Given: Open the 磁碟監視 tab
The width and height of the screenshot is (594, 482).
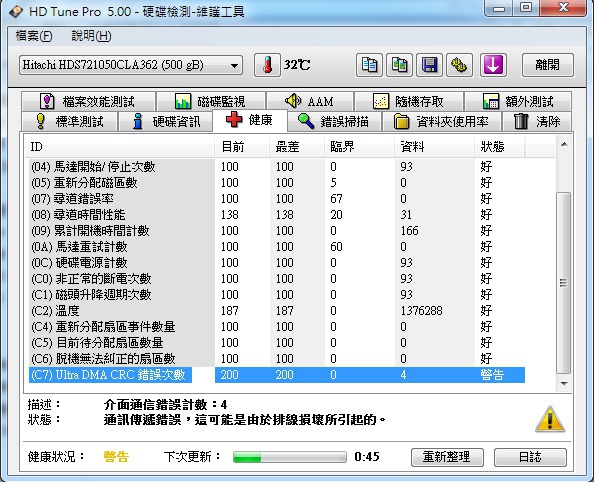Looking at the screenshot, I should click(x=210, y=101).
